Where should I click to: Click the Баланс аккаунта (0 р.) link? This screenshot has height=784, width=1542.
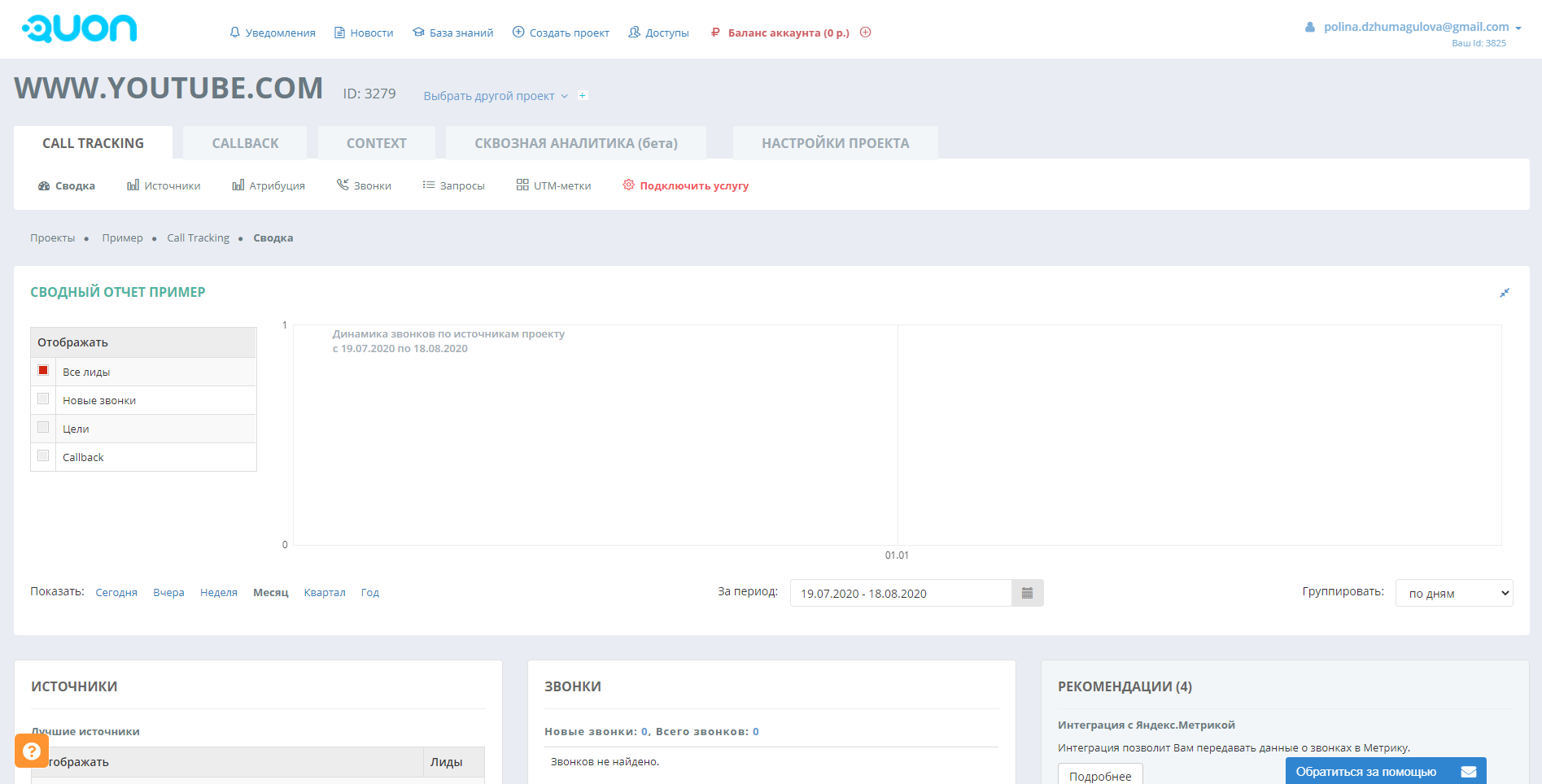(x=788, y=33)
